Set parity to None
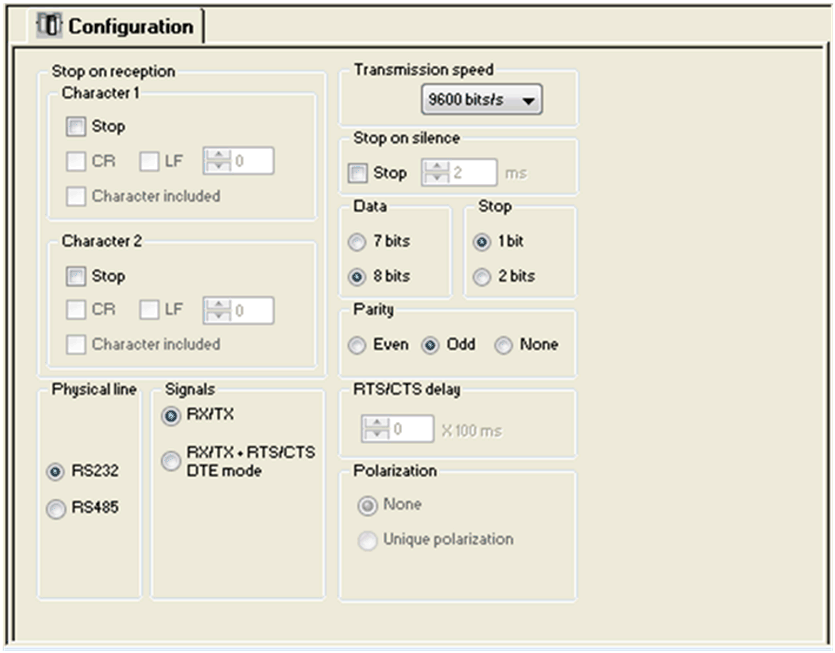 tap(503, 345)
